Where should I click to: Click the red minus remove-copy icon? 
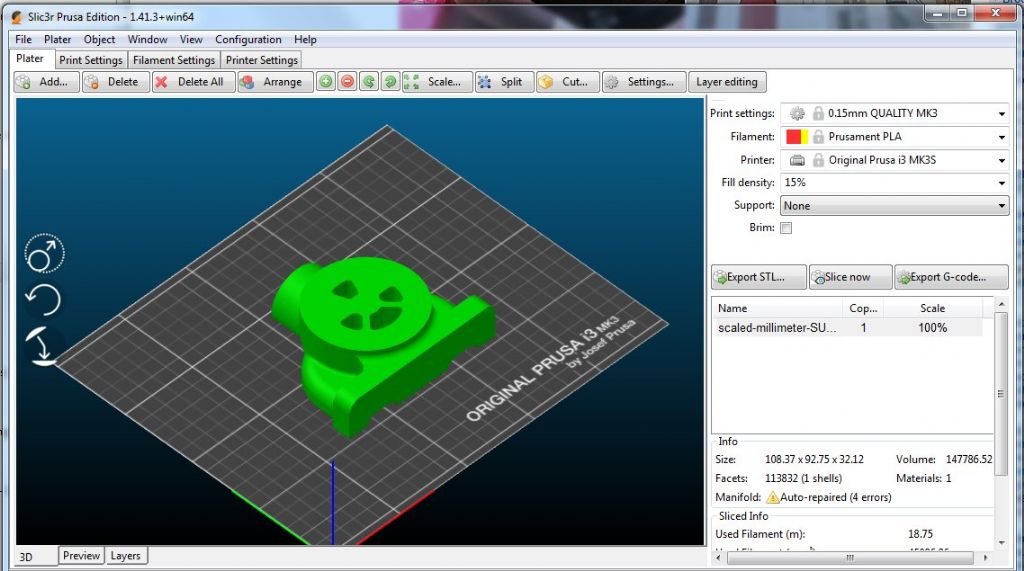coord(347,82)
